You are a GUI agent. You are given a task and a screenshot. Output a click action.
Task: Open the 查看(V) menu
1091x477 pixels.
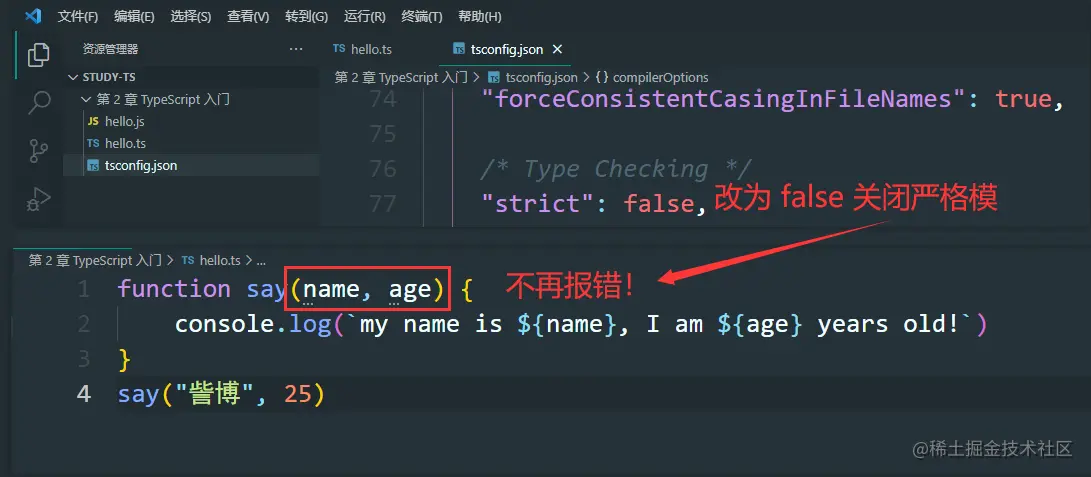tap(248, 17)
